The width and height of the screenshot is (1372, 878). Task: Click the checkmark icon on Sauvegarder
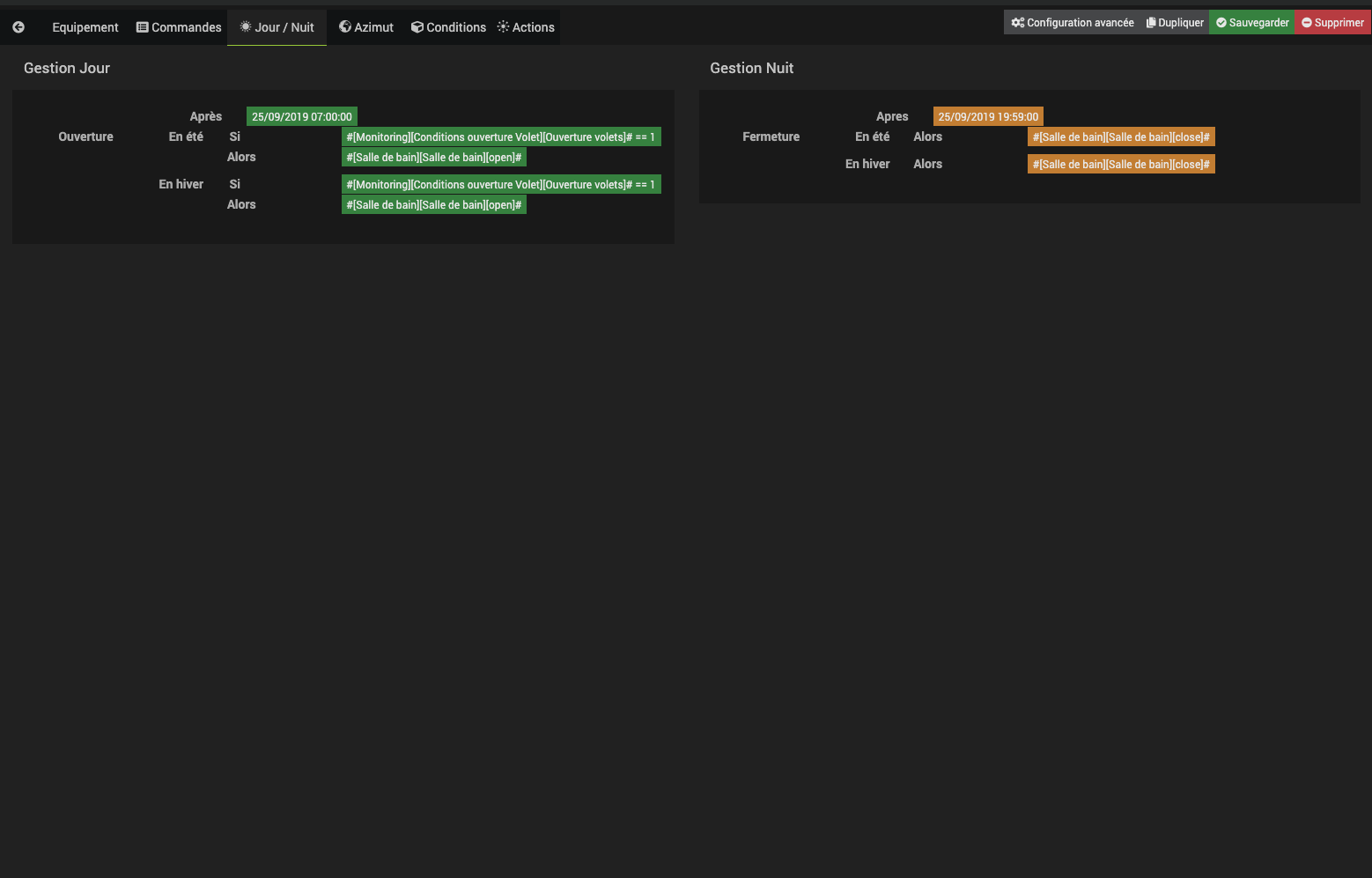(x=1221, y=23)
